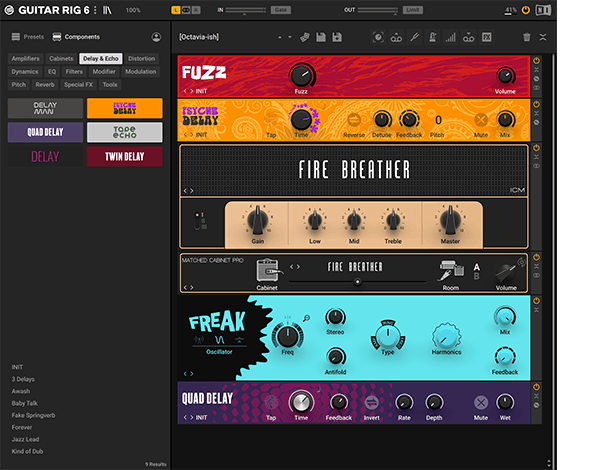This screenshot has height=470, width=600.
Task: Show the Tapedeck Pre icon
Action: pyautogui.click(x=396, y=37)
